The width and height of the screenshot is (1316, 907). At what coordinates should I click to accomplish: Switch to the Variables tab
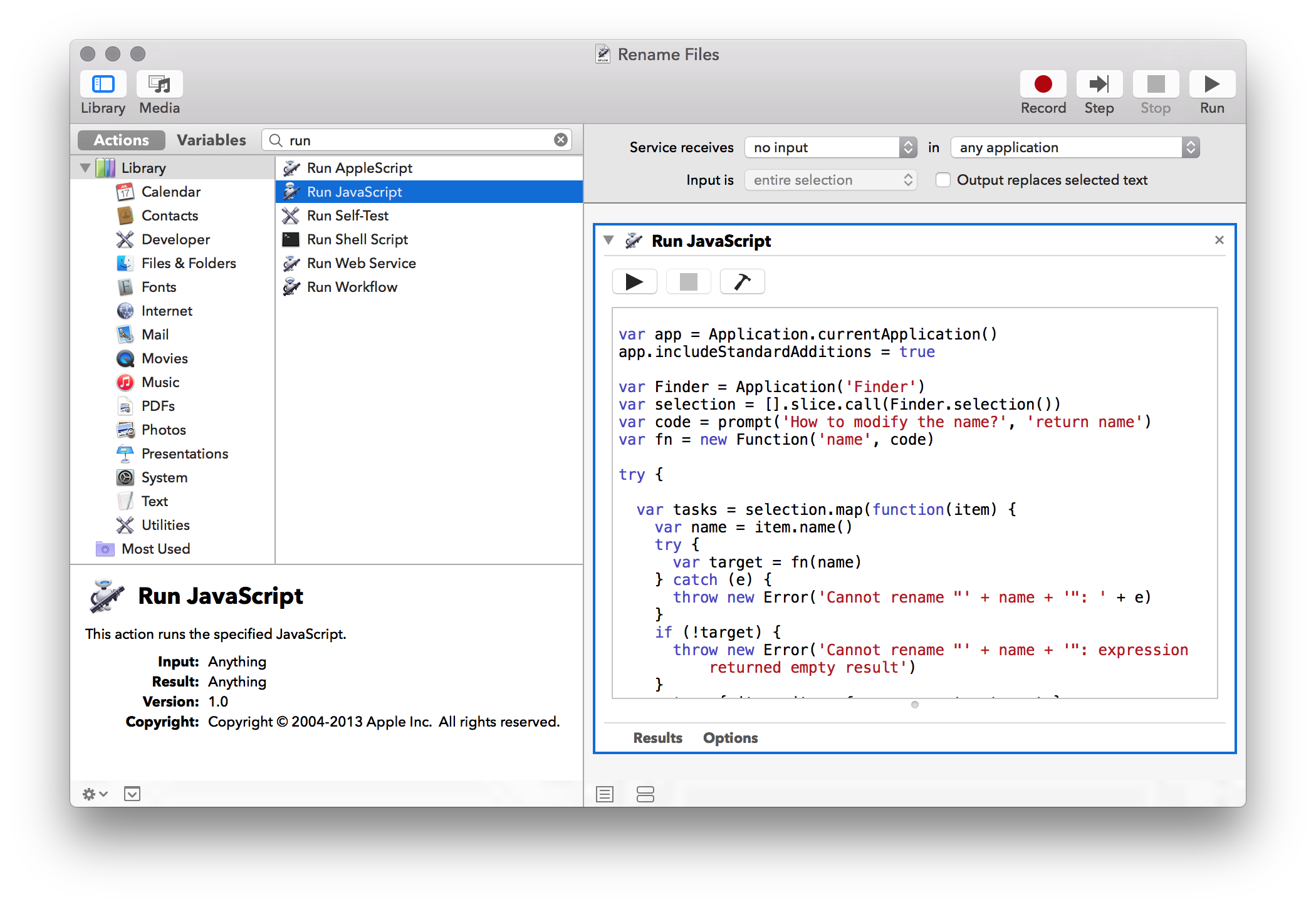(211, 140)
